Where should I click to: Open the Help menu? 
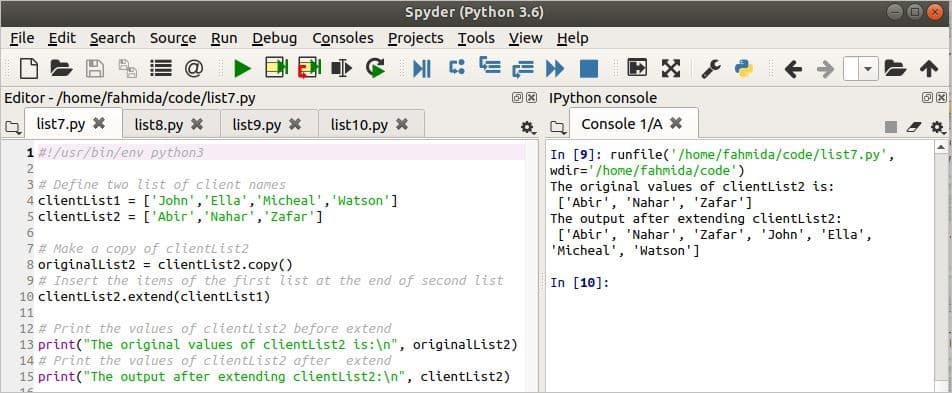pyautogui.click(x=572, y=38)
